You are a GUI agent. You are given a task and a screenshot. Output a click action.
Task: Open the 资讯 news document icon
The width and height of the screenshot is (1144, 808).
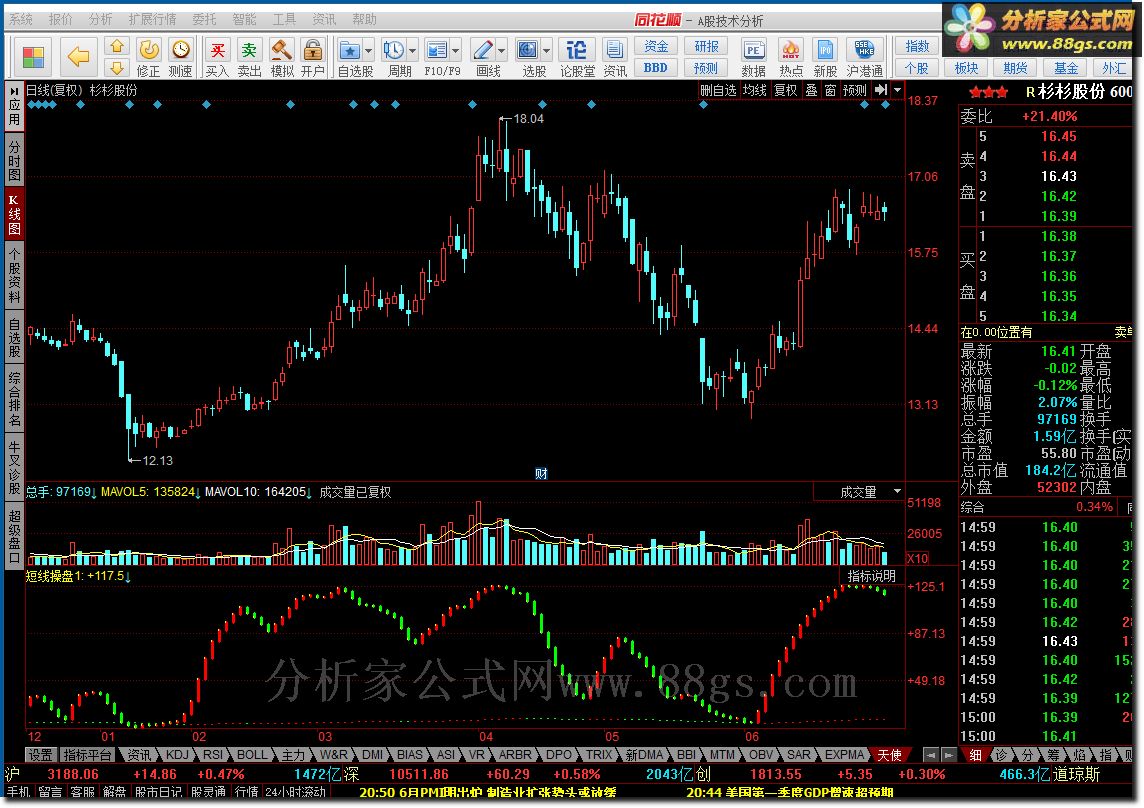tap(615, 50)
